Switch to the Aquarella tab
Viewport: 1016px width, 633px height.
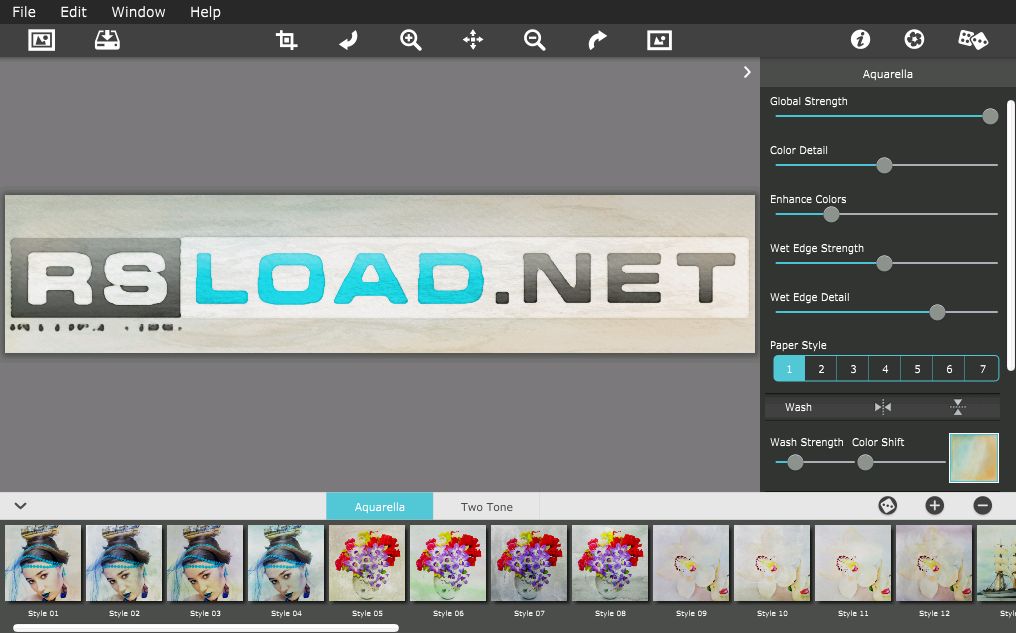pos(380,507)
